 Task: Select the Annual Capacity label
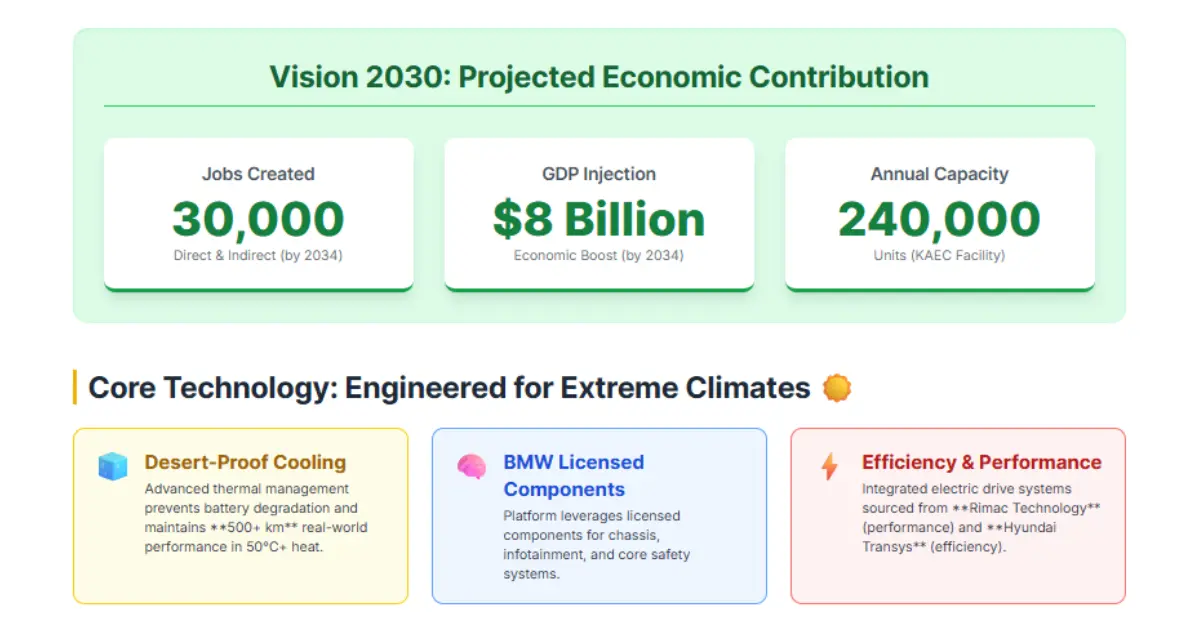(x=939, y=174)
